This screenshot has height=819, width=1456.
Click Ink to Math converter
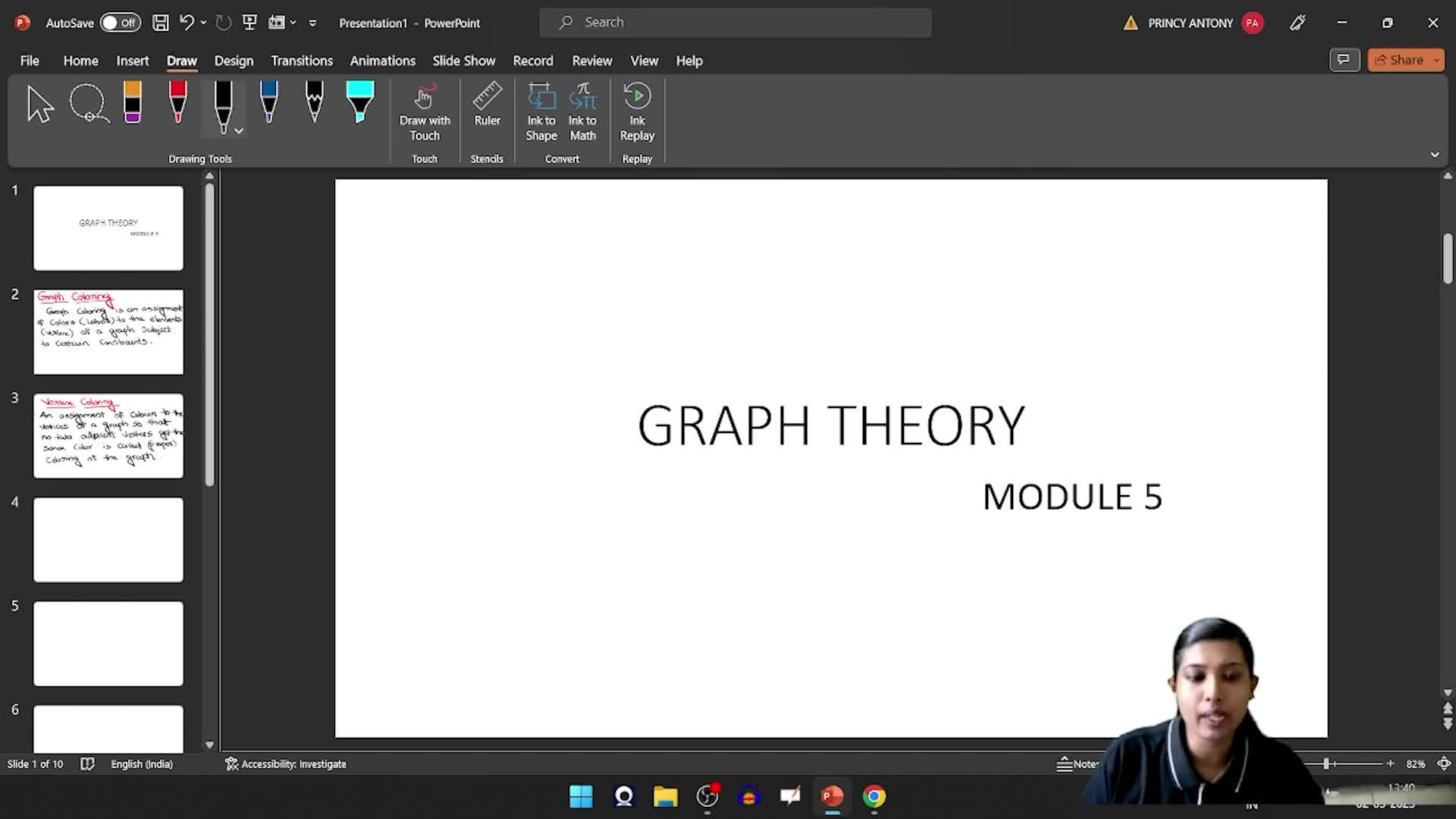[582, 112]
